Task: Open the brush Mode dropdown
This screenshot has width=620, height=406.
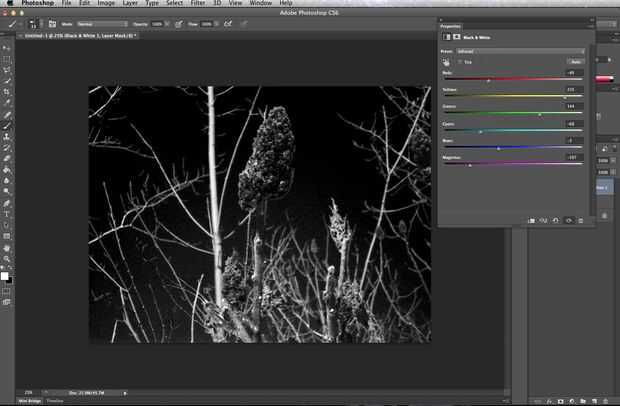Action: click(102, 24)
